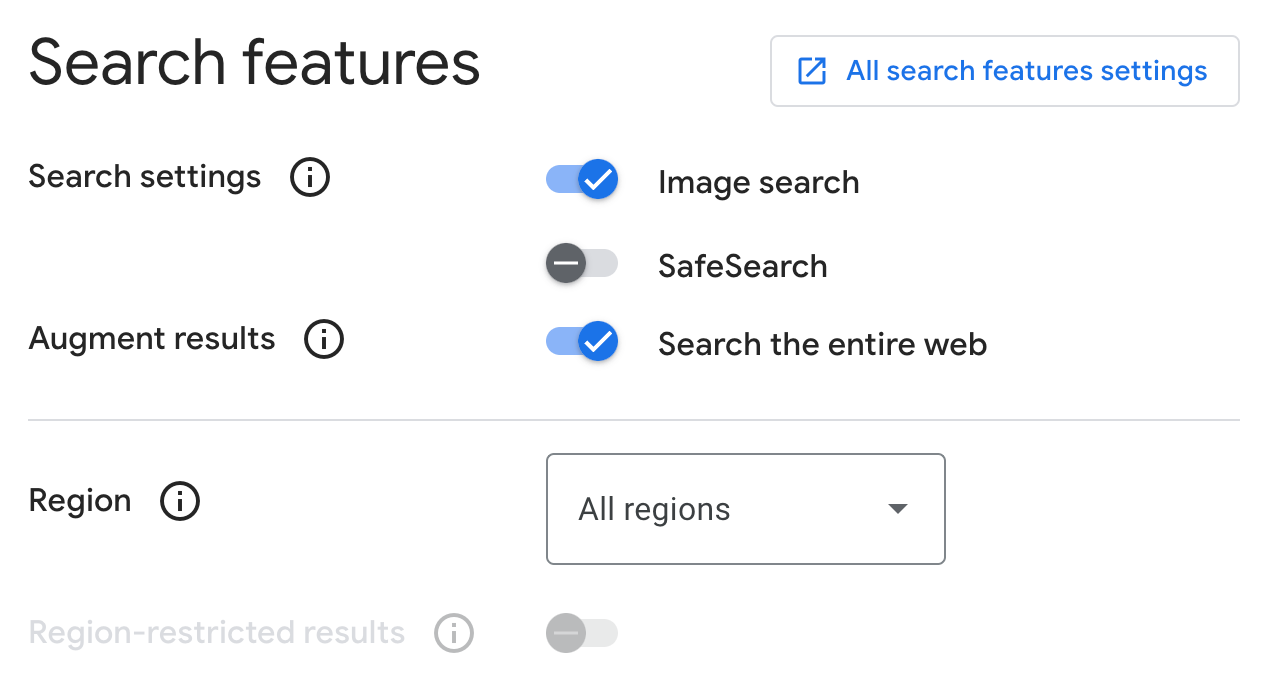Screen dimensions: 1272x688
Task: Click the Search features heading
Action: pos(254,62)
